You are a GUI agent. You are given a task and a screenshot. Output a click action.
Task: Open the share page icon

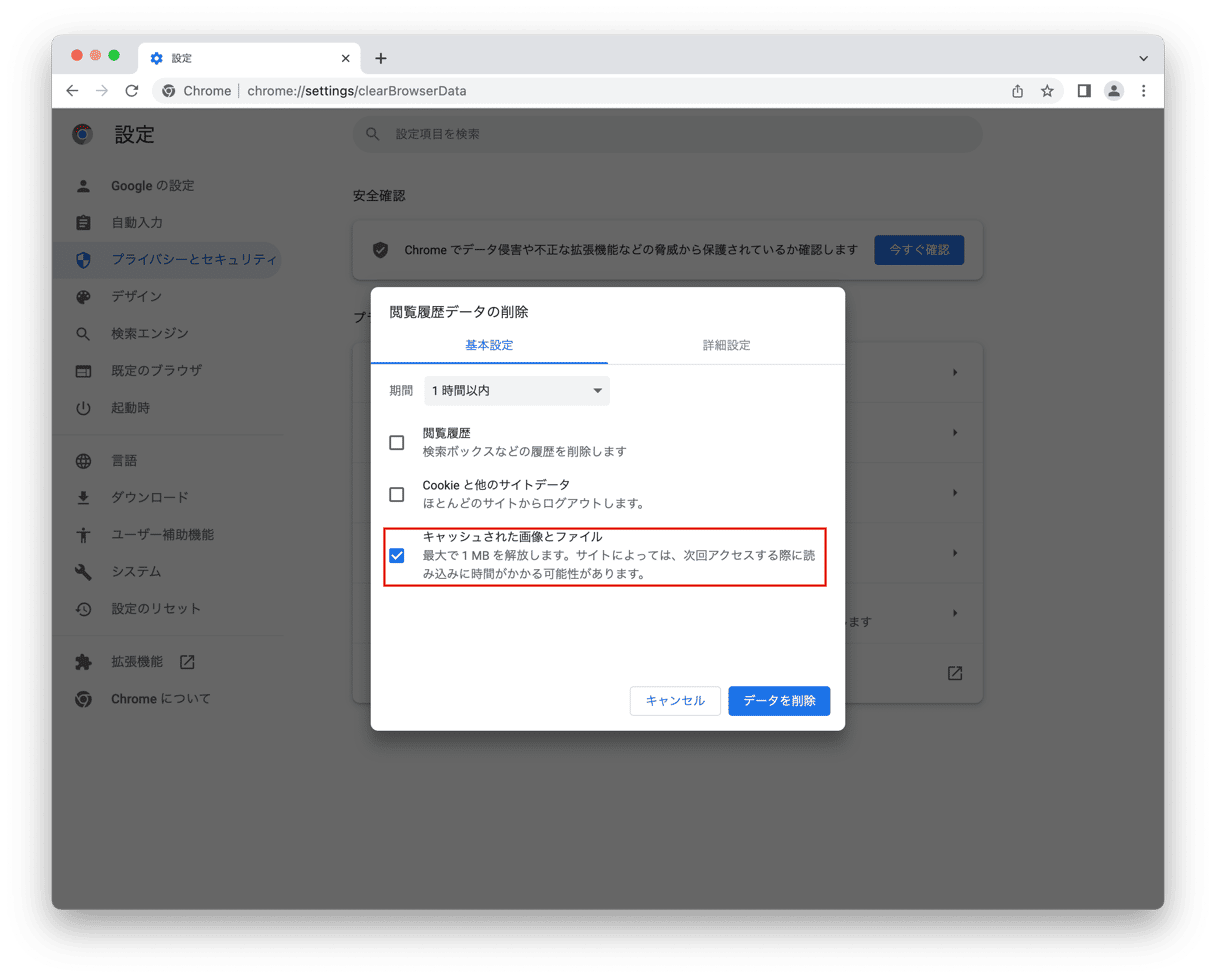(1017, 91)
